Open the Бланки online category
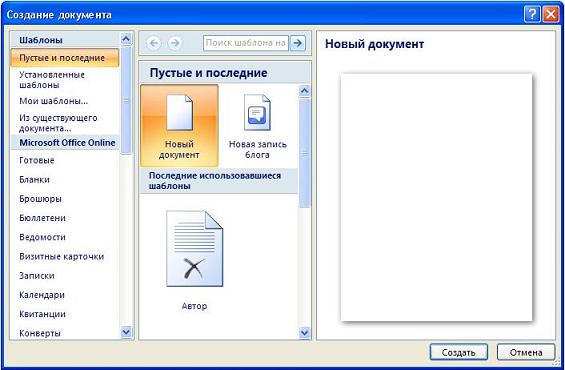565x370 pixels. click(x=34, y=179)
